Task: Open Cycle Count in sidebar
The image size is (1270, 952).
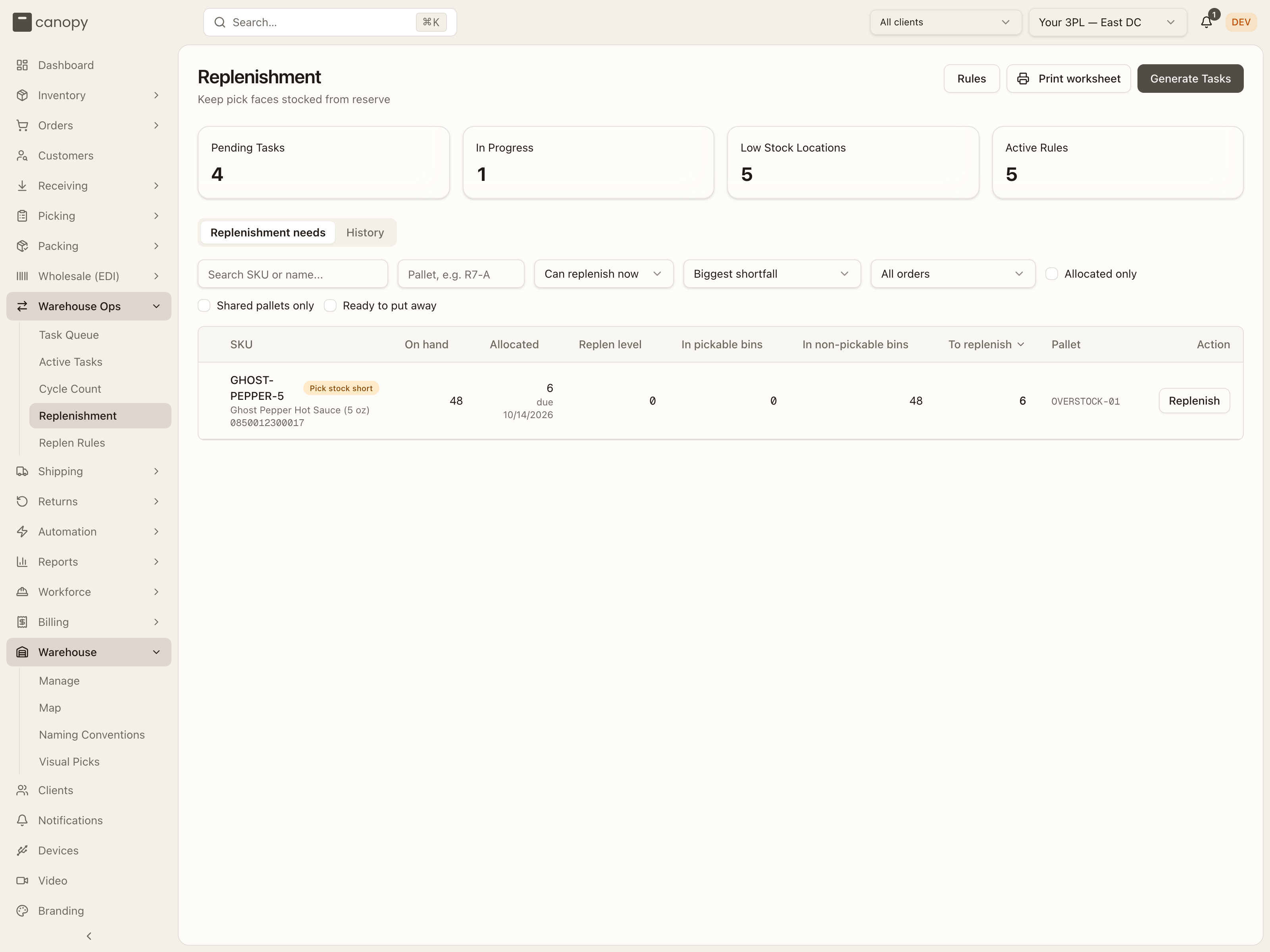Action: pyautogui.click(x=70, y=388)
